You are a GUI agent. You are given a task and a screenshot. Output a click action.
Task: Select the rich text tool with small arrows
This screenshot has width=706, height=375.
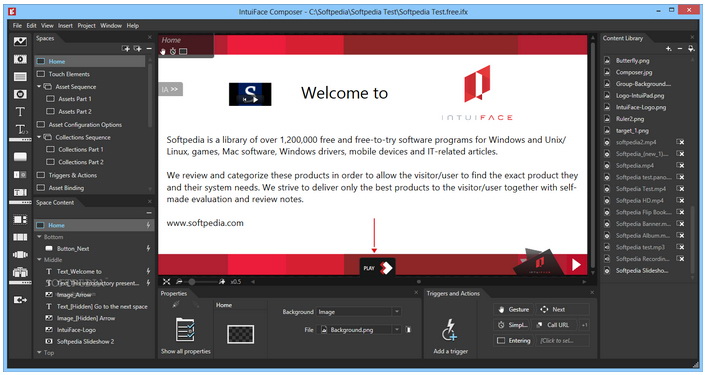(x=21, y=130)
